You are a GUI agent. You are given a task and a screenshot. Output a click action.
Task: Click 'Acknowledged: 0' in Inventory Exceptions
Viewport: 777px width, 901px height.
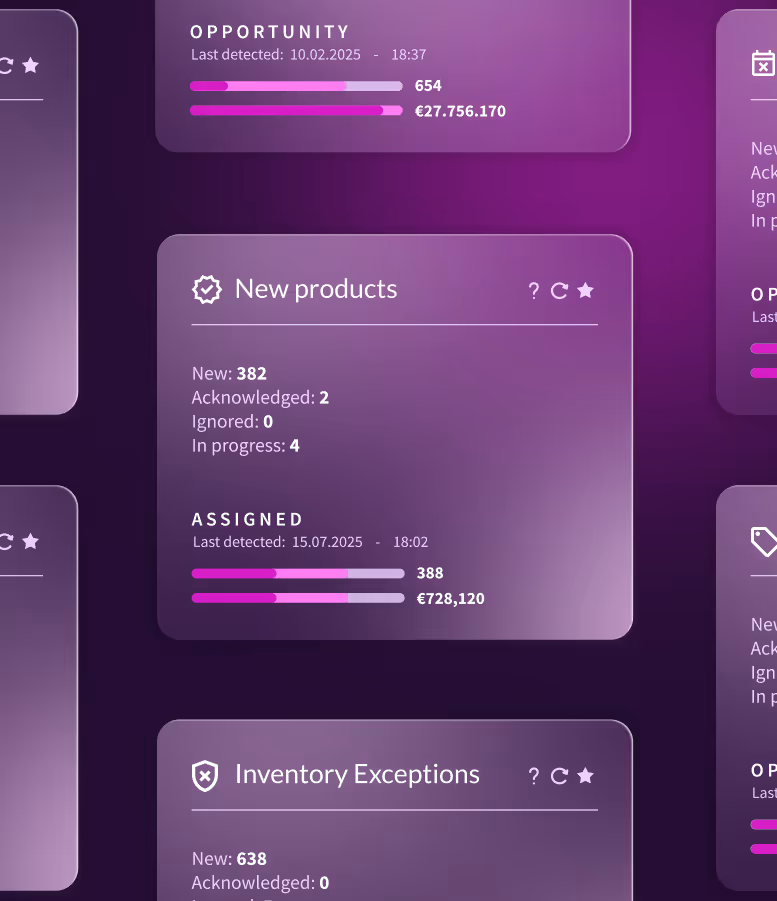click(x=260, y=883)
